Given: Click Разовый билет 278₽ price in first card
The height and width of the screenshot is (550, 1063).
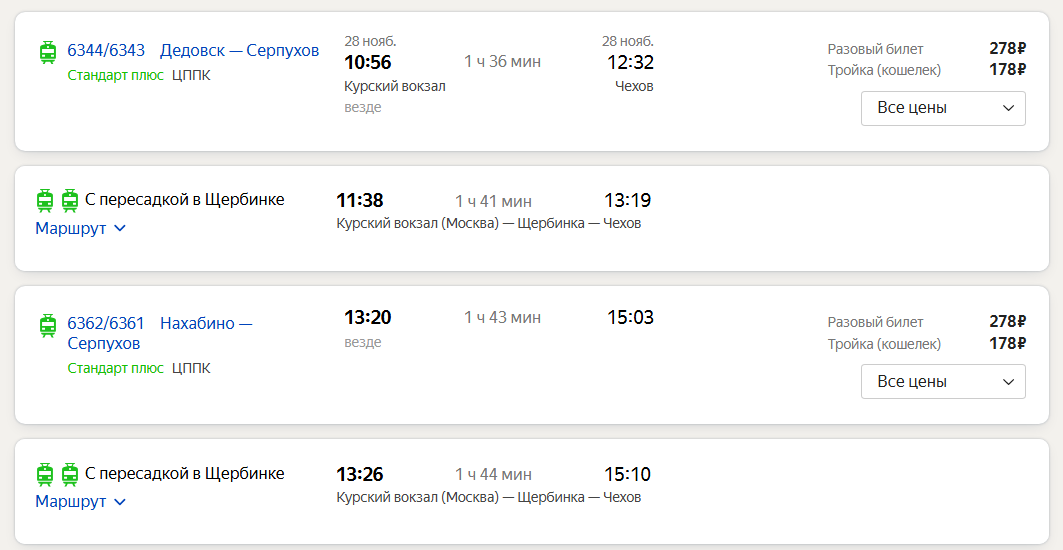Looking at the screenshot, I should [1007, 49].
